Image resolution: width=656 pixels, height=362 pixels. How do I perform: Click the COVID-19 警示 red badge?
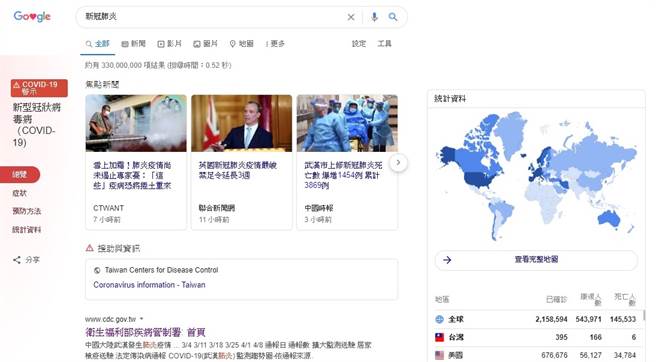click(39, 88)
